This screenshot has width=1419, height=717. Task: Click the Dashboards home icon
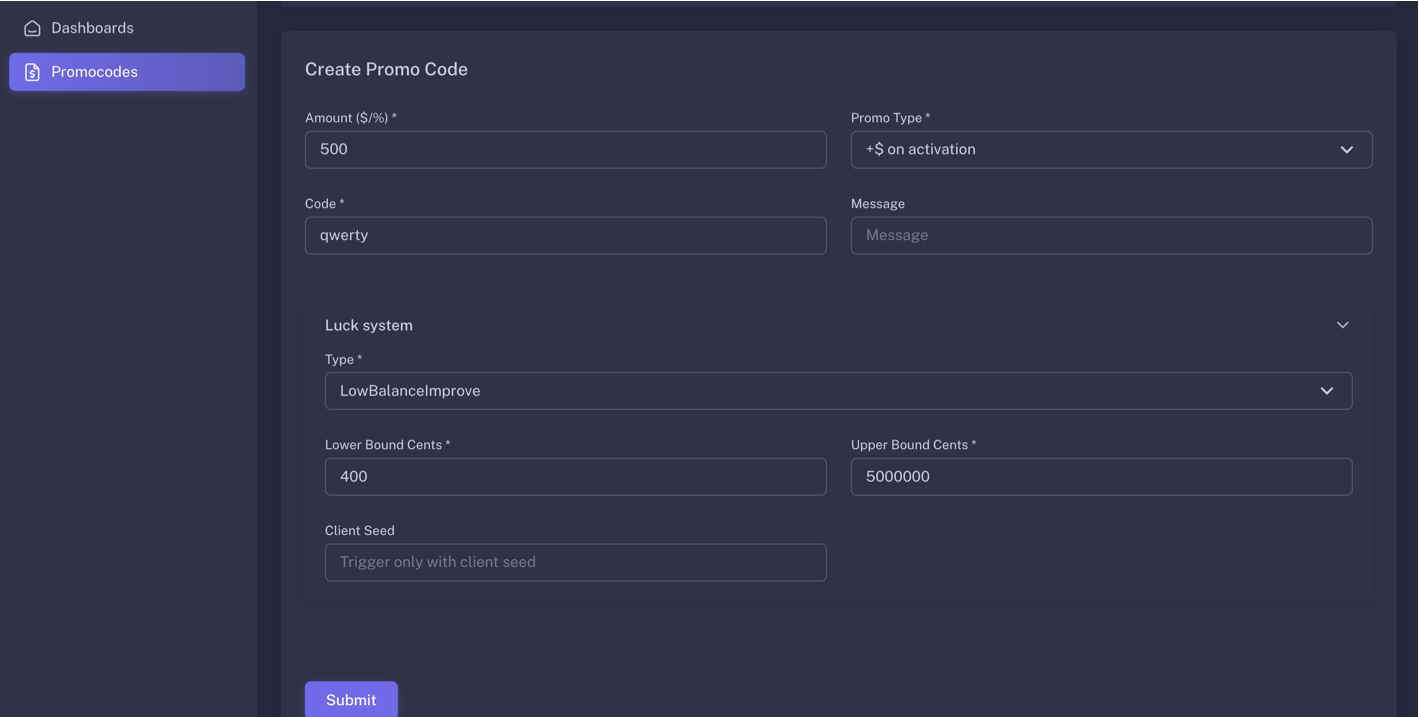[x=32, y=29]
